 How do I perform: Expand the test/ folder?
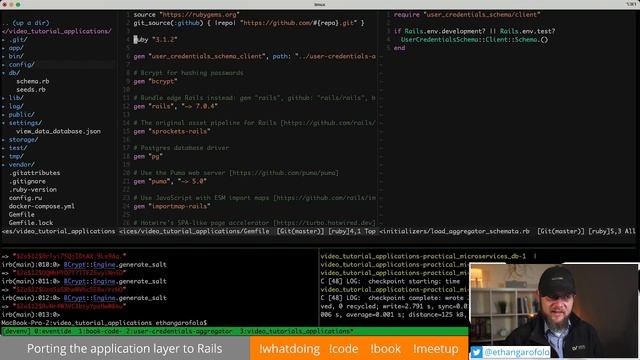point(18,148)
